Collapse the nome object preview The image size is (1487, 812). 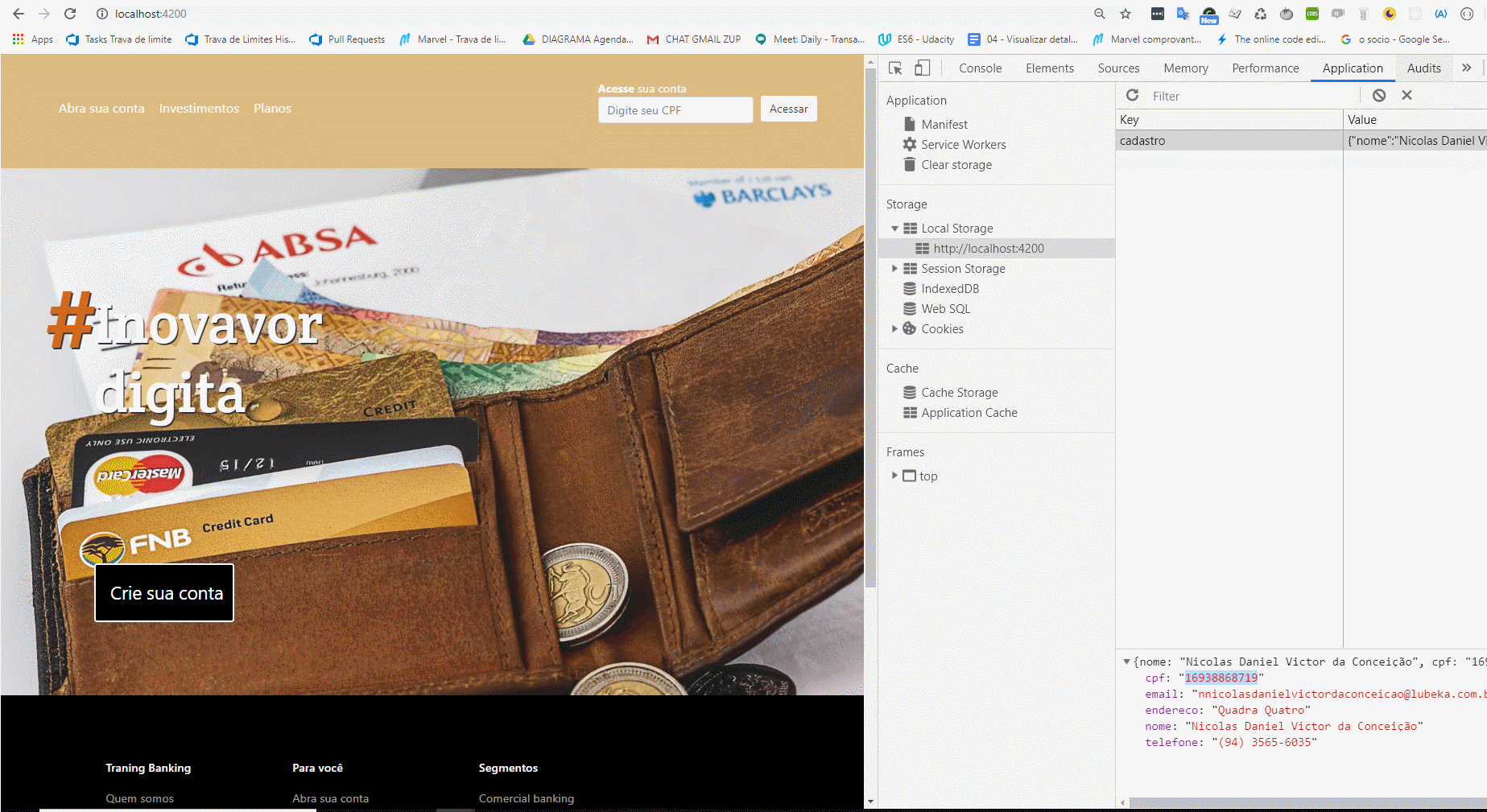coord(1126,662)
